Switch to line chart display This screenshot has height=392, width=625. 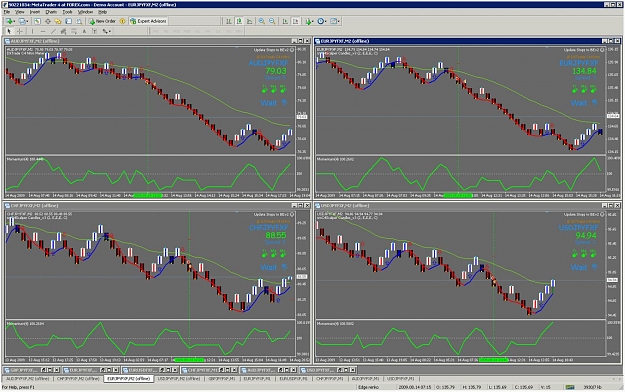(250, 21)
